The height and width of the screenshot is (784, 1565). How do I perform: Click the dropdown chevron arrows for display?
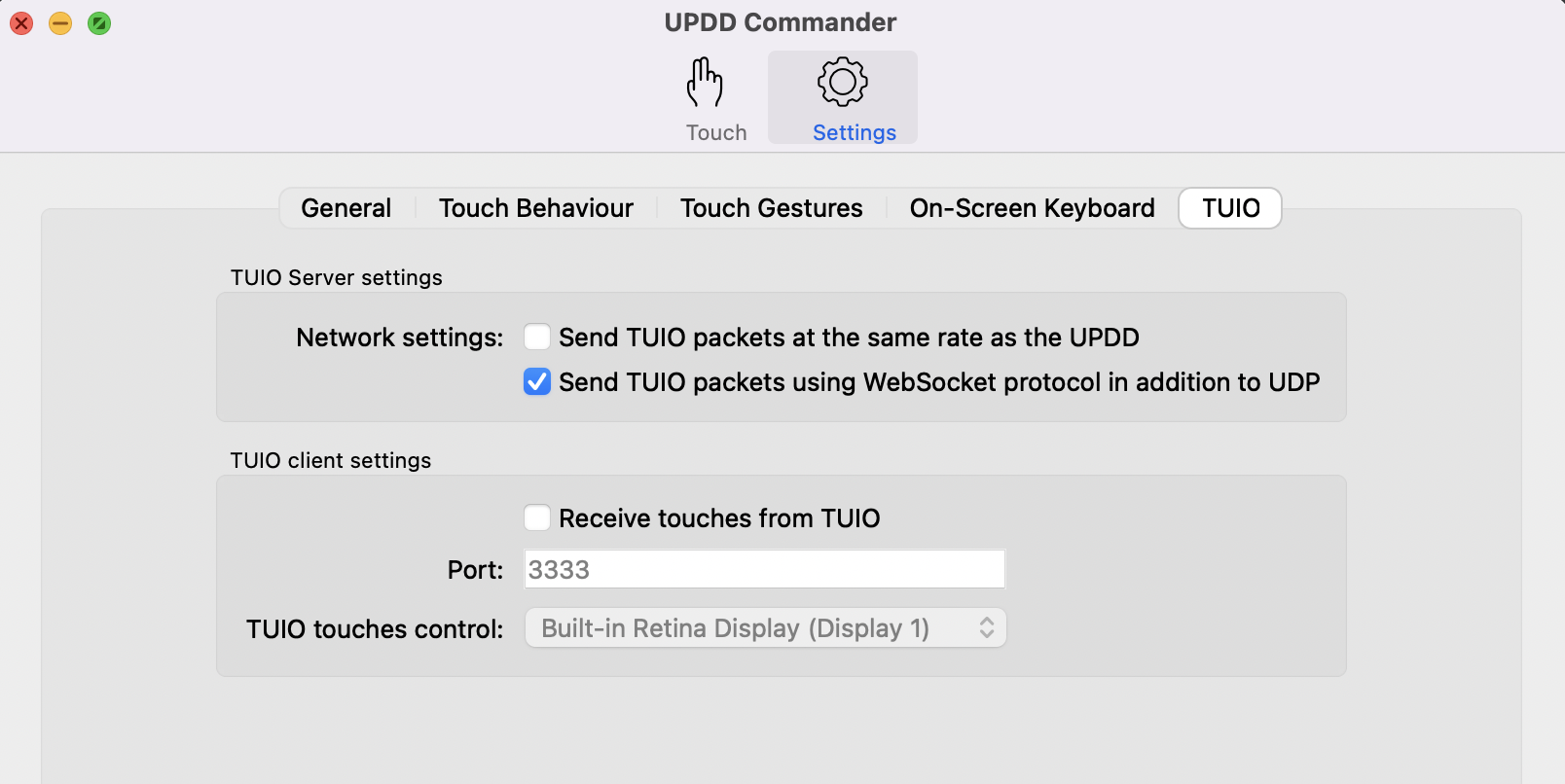click(987, 628)
